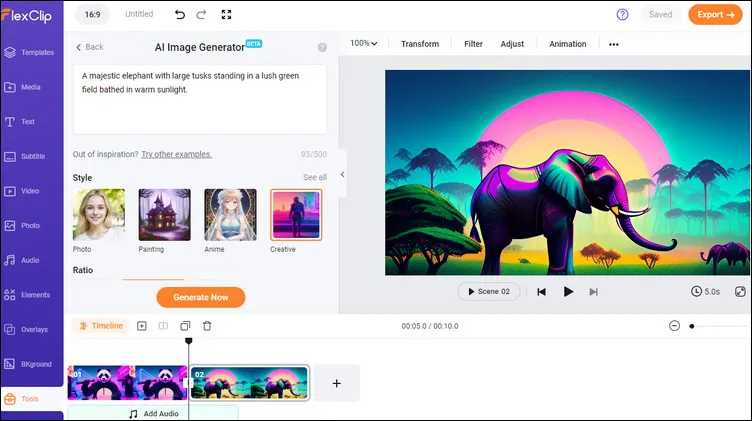This screenshot has height=421, width=752.
Task: Play the video preview
Action: click(x=568, y=292)
